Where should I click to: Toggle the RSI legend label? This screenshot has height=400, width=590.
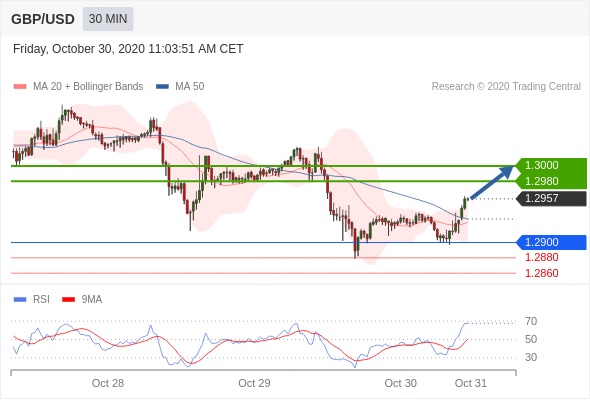[x=41, y=300]
